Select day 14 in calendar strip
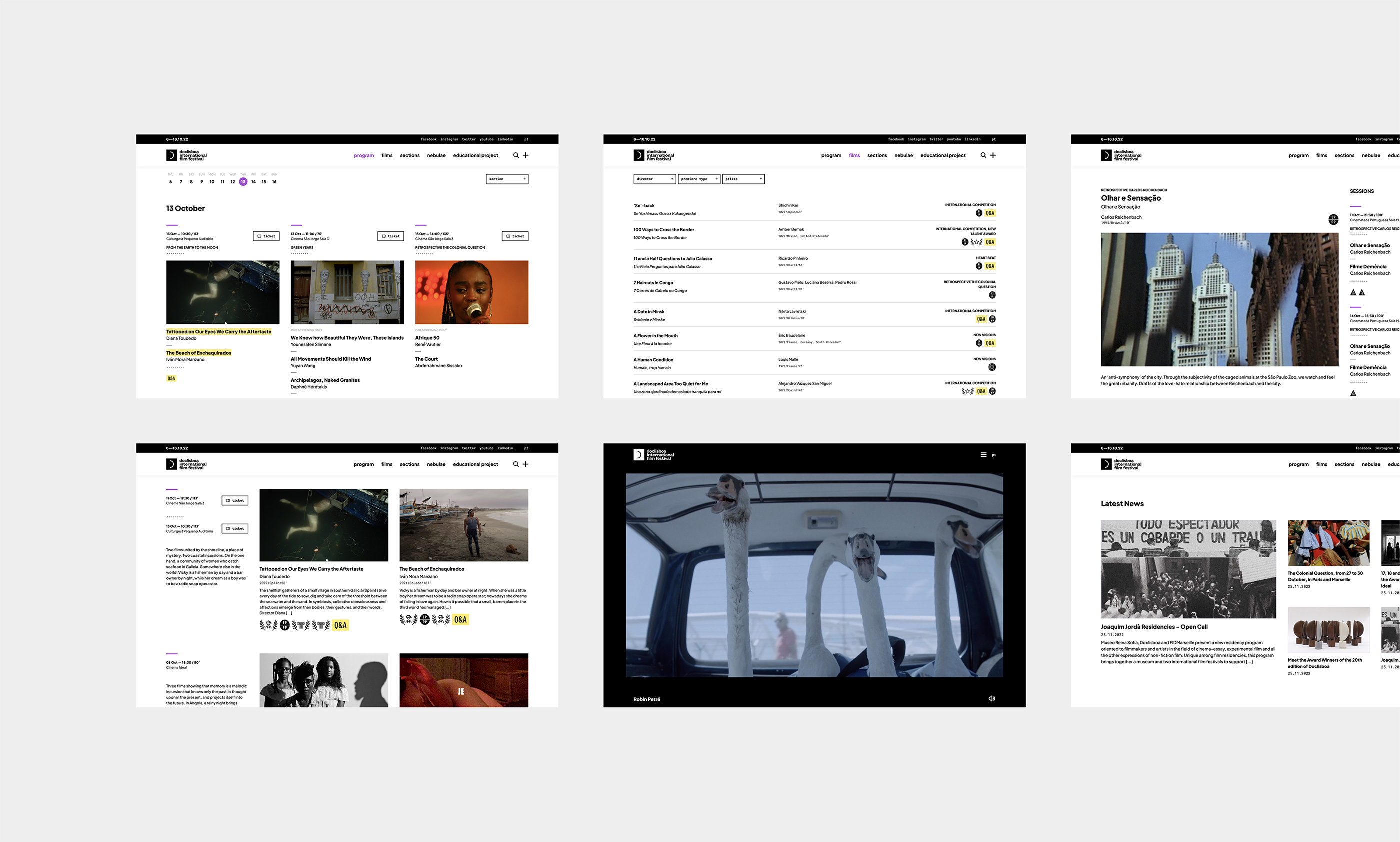 click(x=254, y=181)
